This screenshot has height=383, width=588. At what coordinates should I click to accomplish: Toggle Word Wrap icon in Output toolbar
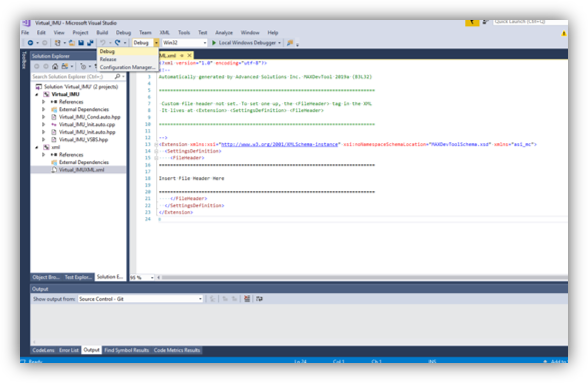(259, 299)
